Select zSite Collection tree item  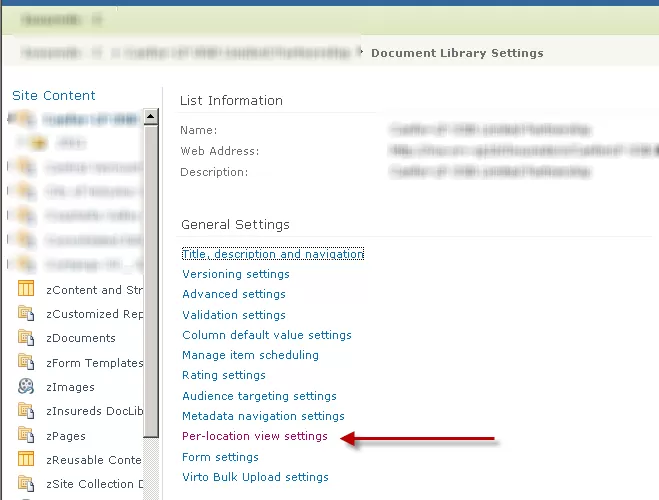95,484
